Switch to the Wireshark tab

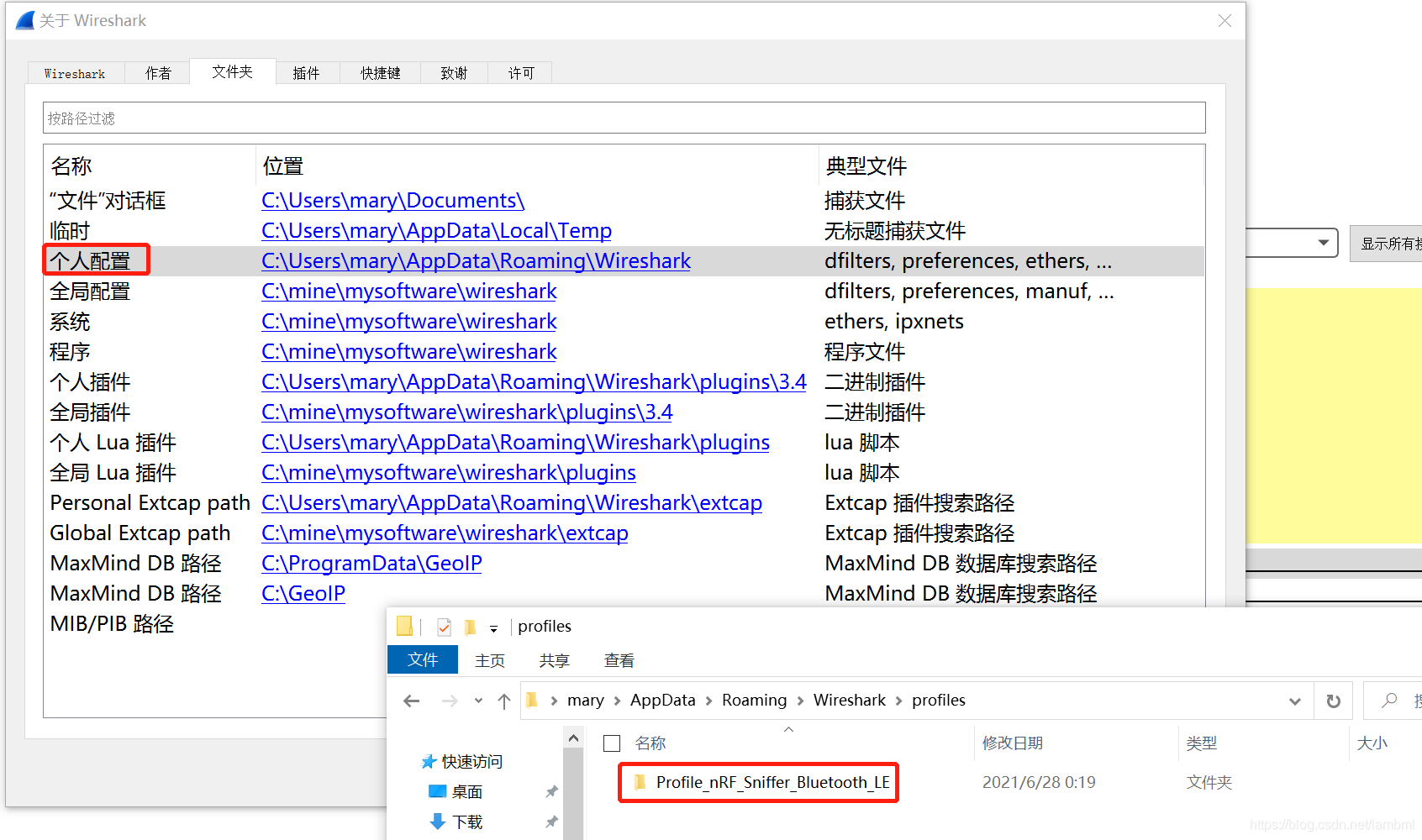[x=75, y=73]
